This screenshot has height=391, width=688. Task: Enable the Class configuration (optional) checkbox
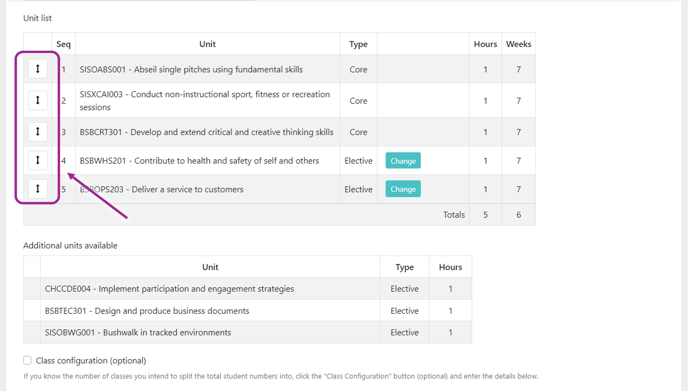(27, 360)
